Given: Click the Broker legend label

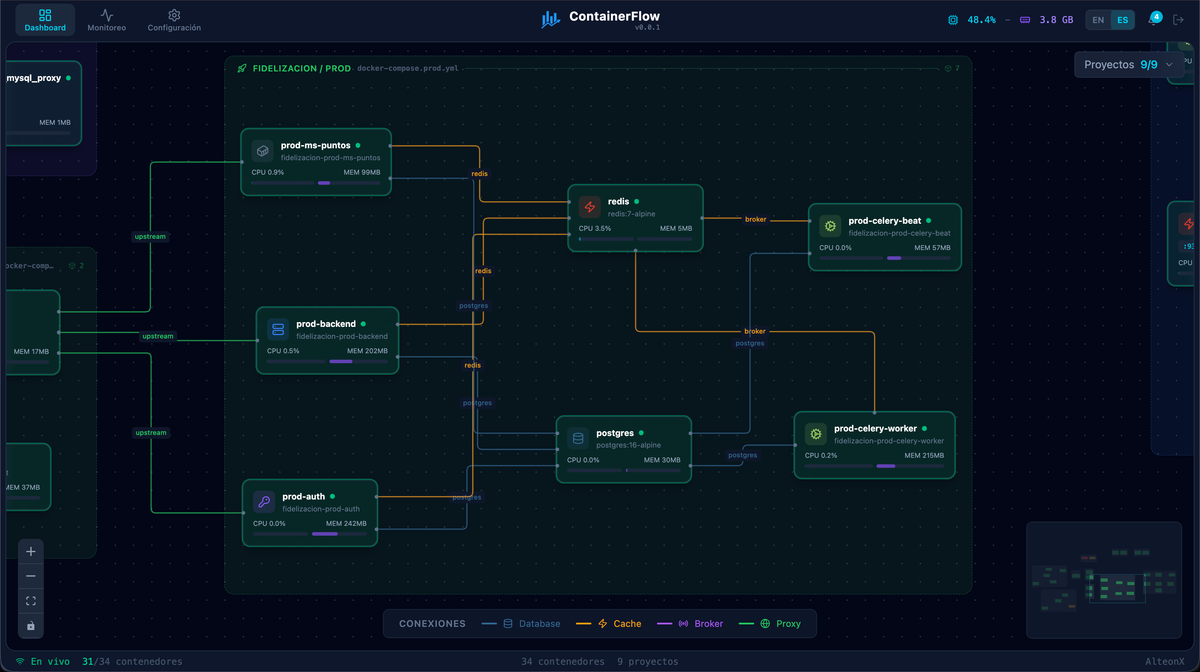Looking at the screenshot, I should [x=709, y=624].
